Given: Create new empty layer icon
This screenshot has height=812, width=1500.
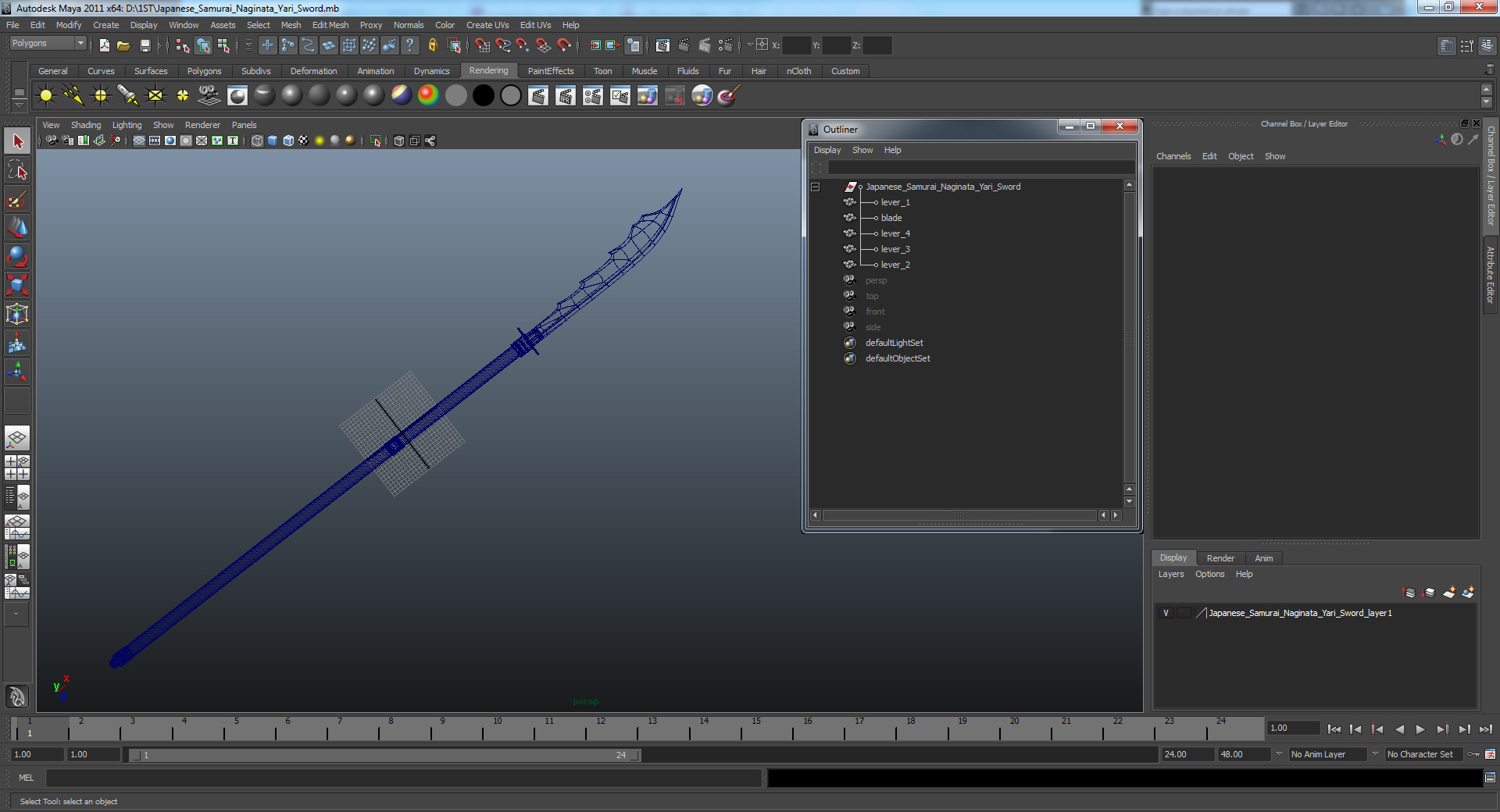Looking at the screenshot, I should pos(1449,593).
